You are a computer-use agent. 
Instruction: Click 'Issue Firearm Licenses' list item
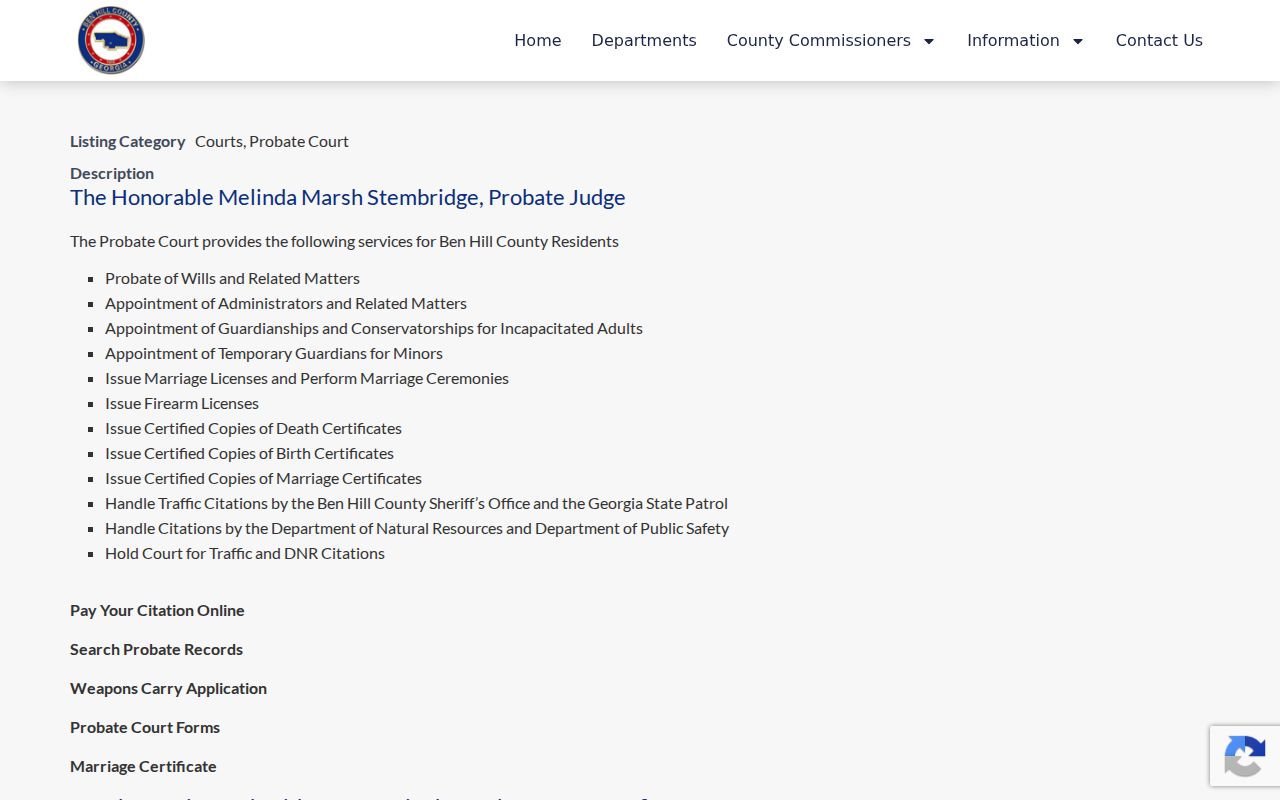coord(182,403)
